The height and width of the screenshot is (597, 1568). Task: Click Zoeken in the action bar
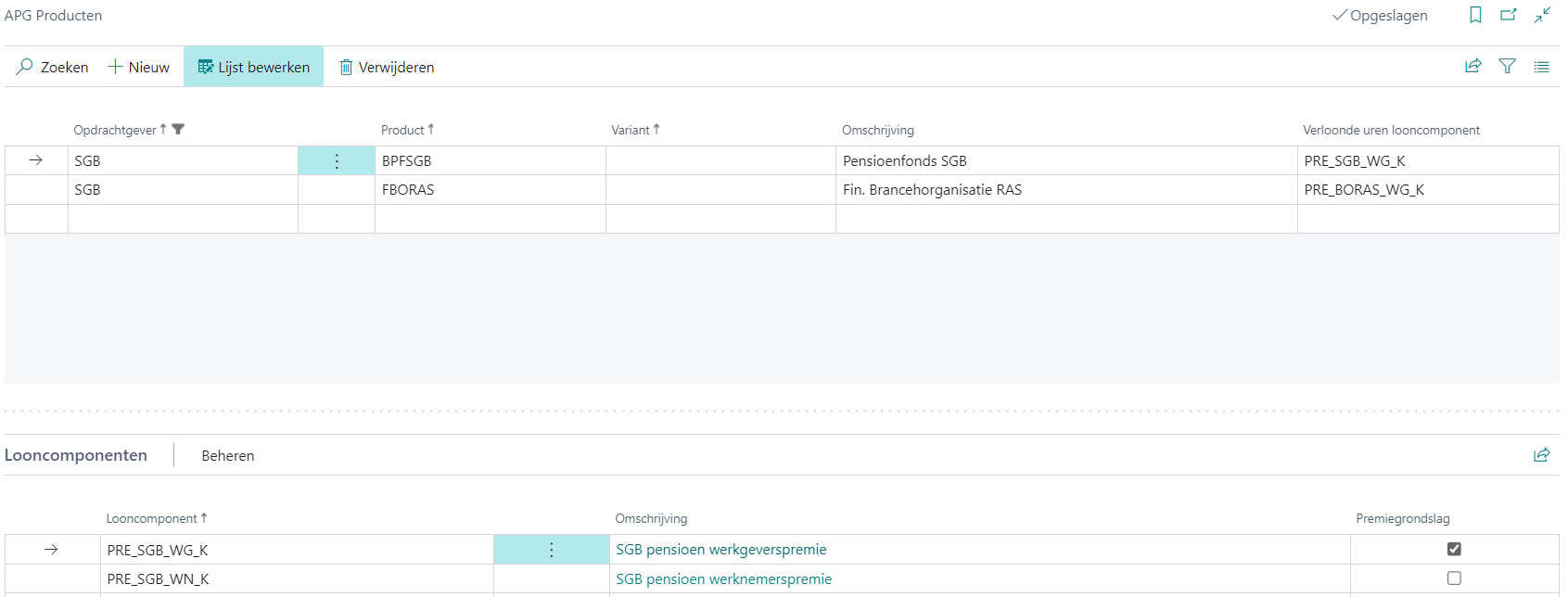click(53, 67)
